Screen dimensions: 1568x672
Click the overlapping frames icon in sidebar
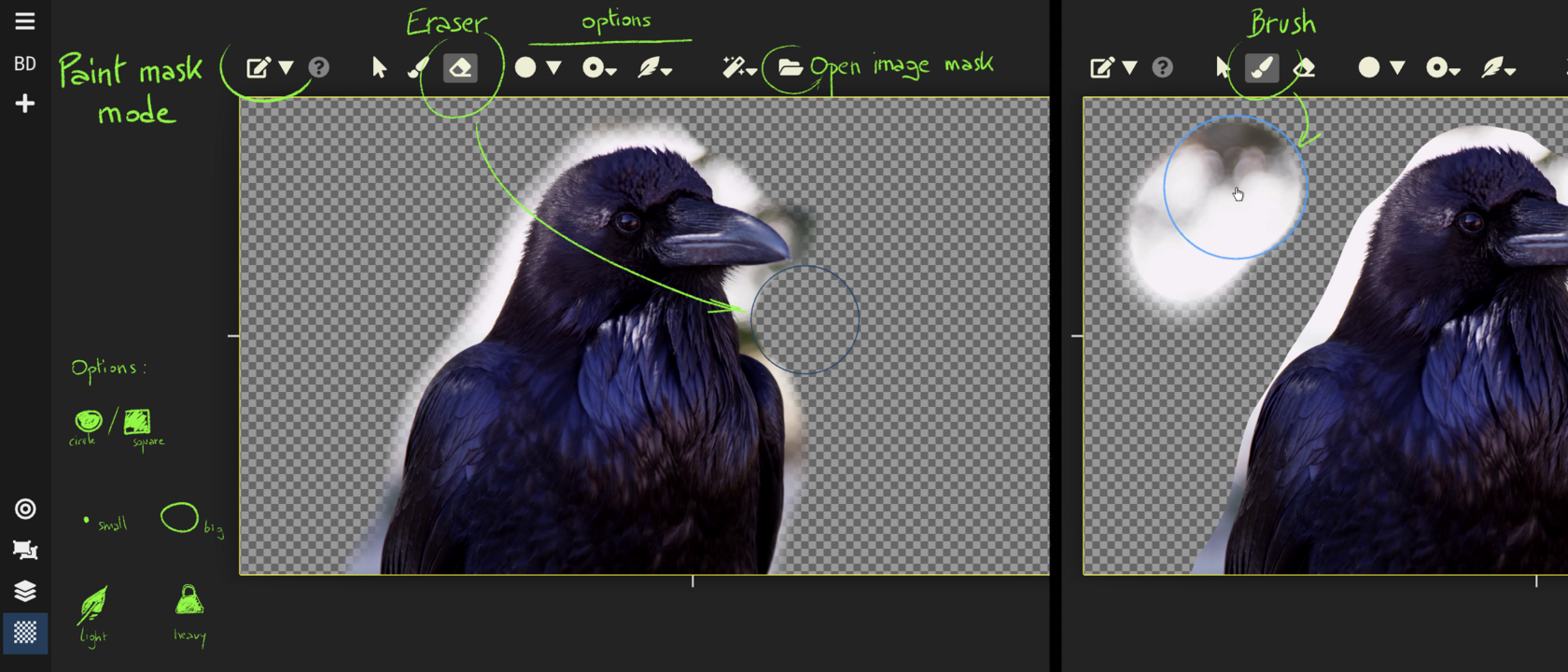[x=25, y=550]
